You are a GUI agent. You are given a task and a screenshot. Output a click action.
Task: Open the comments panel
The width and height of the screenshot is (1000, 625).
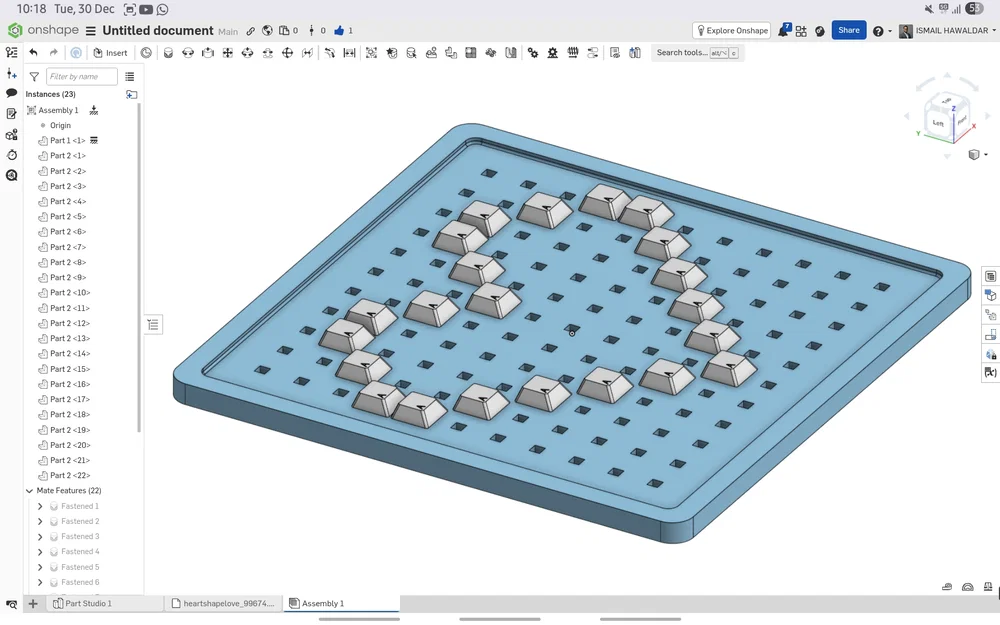[x=11, y=93]
